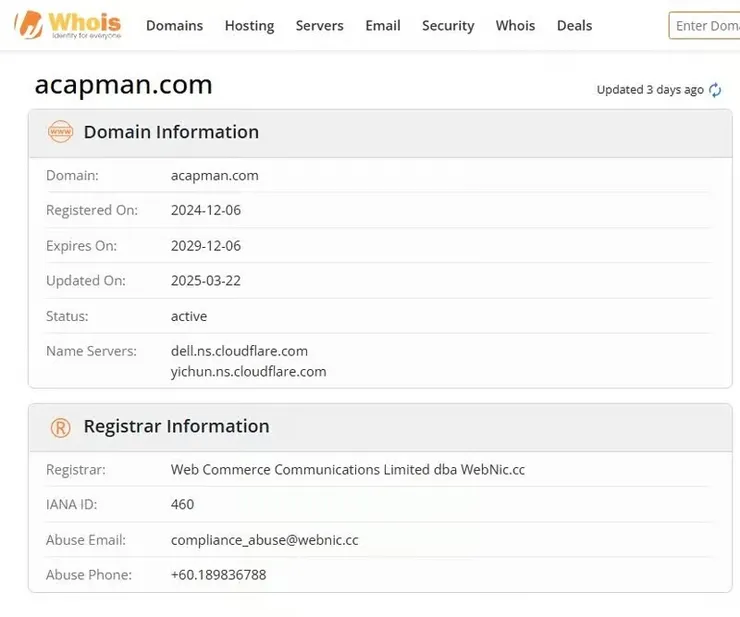740x617 pixels.
Task: Click the Updated 3 days ago text
Action: coord(650,90)
